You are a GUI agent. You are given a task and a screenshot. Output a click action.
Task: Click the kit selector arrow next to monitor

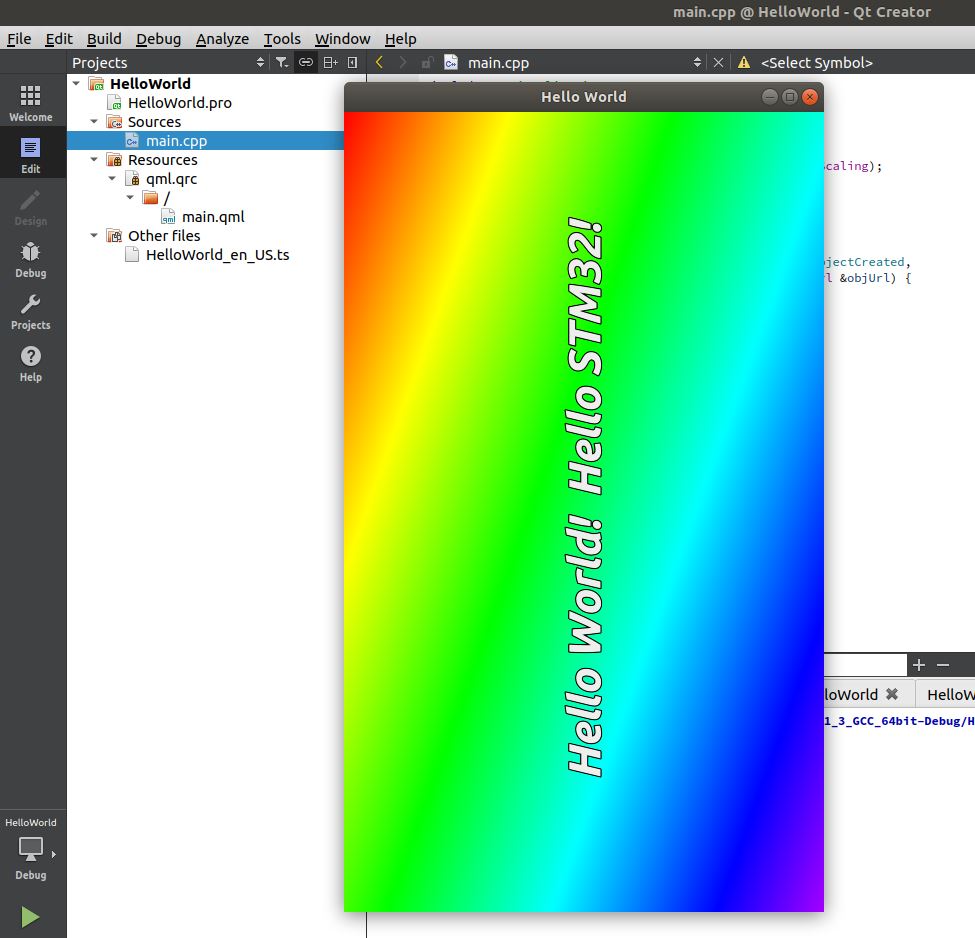click(53, 854)
